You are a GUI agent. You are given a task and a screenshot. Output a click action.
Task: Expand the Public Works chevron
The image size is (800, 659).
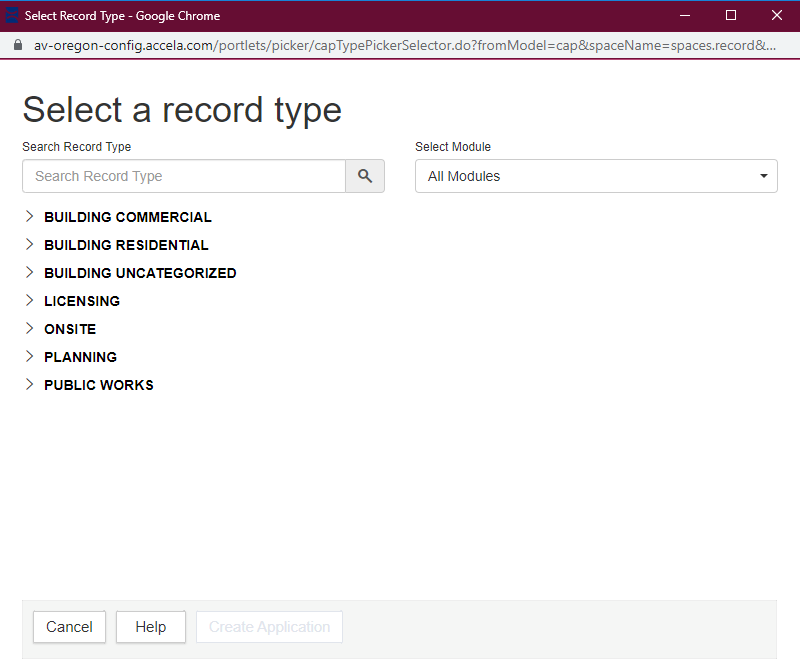tap(30, 385)
